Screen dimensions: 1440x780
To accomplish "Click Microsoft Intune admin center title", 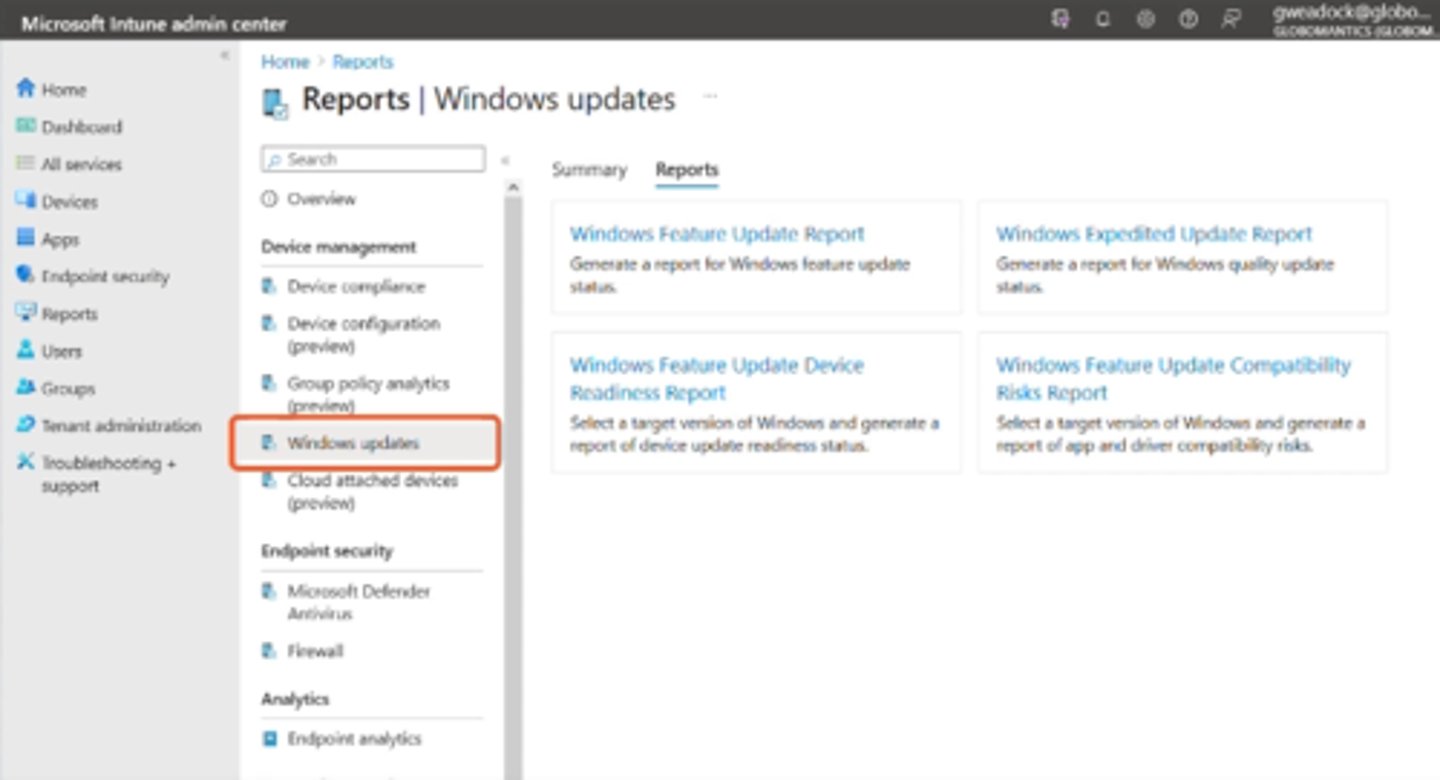I will click(153, 23).
